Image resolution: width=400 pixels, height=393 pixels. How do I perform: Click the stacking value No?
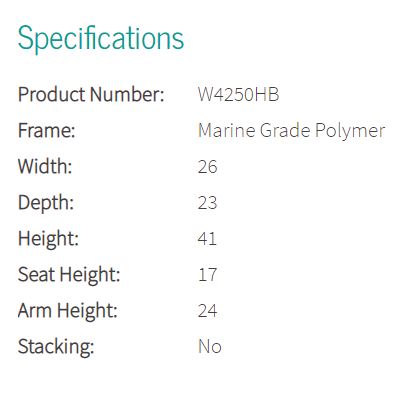210,346
